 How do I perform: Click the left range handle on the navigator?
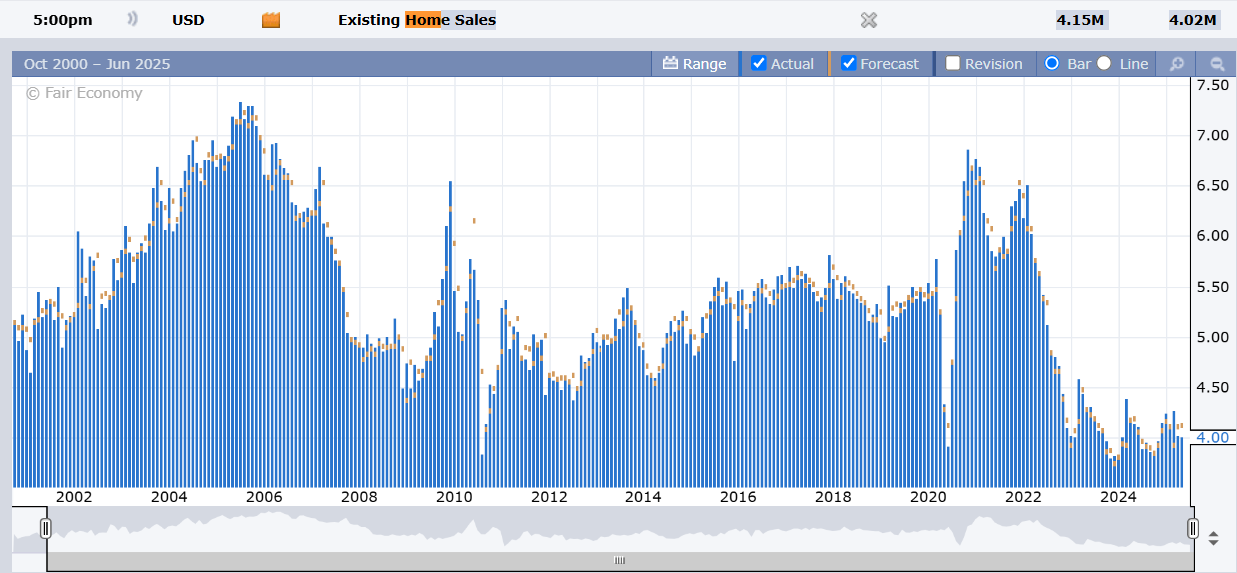pos(45,528)
